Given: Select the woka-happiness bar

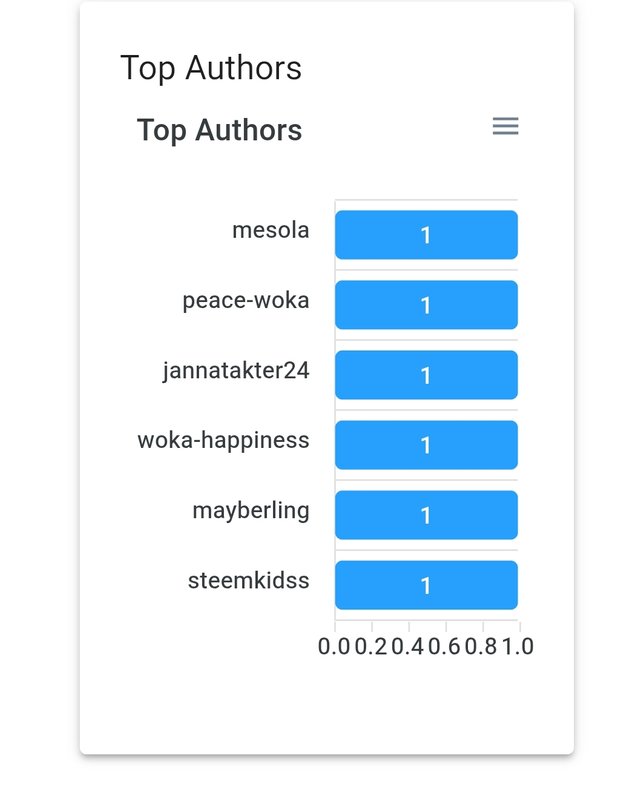Looking at the screenshot, I should [x=426, y=445].
